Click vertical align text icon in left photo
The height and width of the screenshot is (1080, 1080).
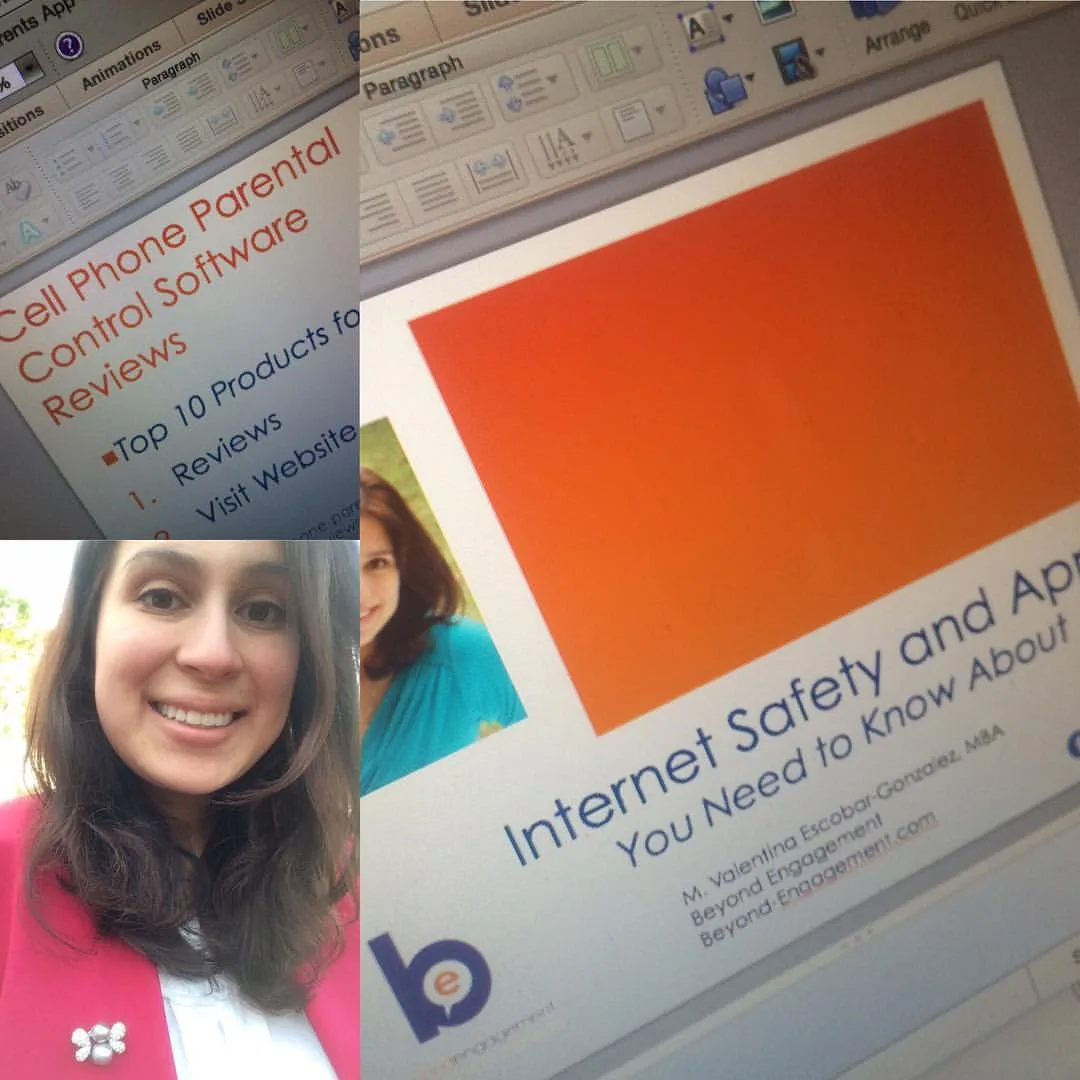point(304,74)
